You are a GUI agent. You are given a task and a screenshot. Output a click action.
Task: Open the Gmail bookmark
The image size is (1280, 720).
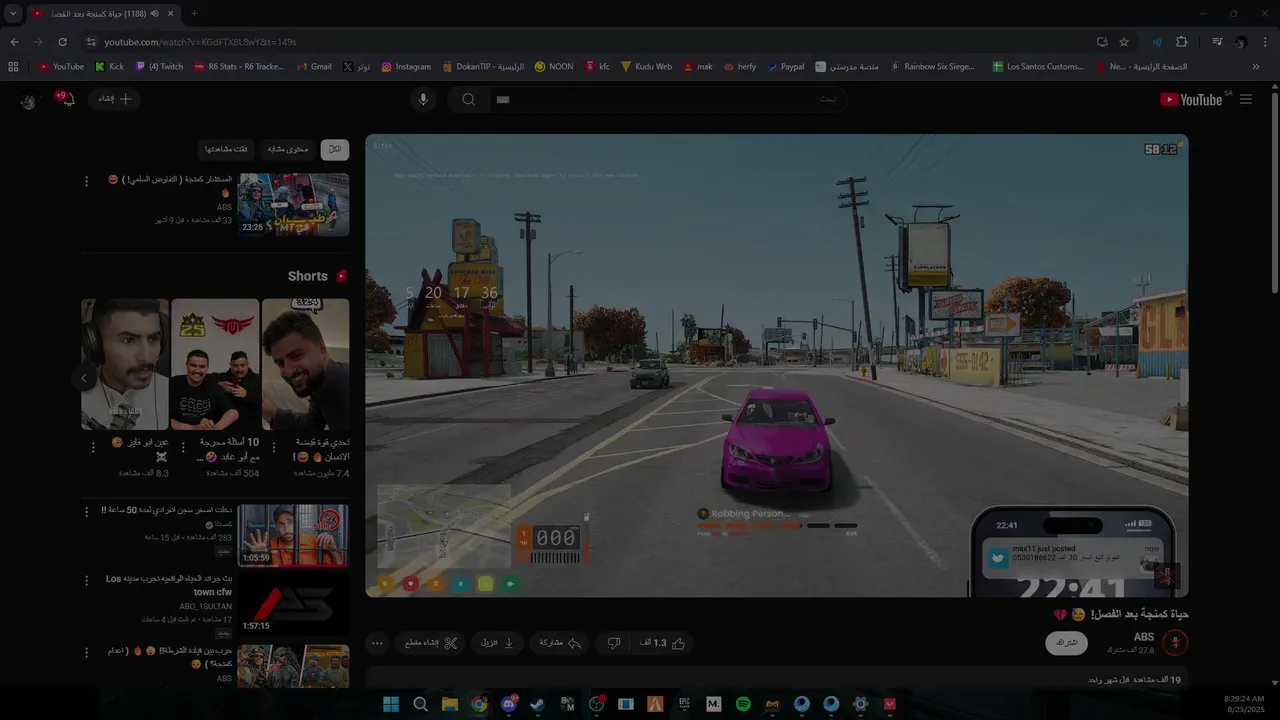pos(313,66)
